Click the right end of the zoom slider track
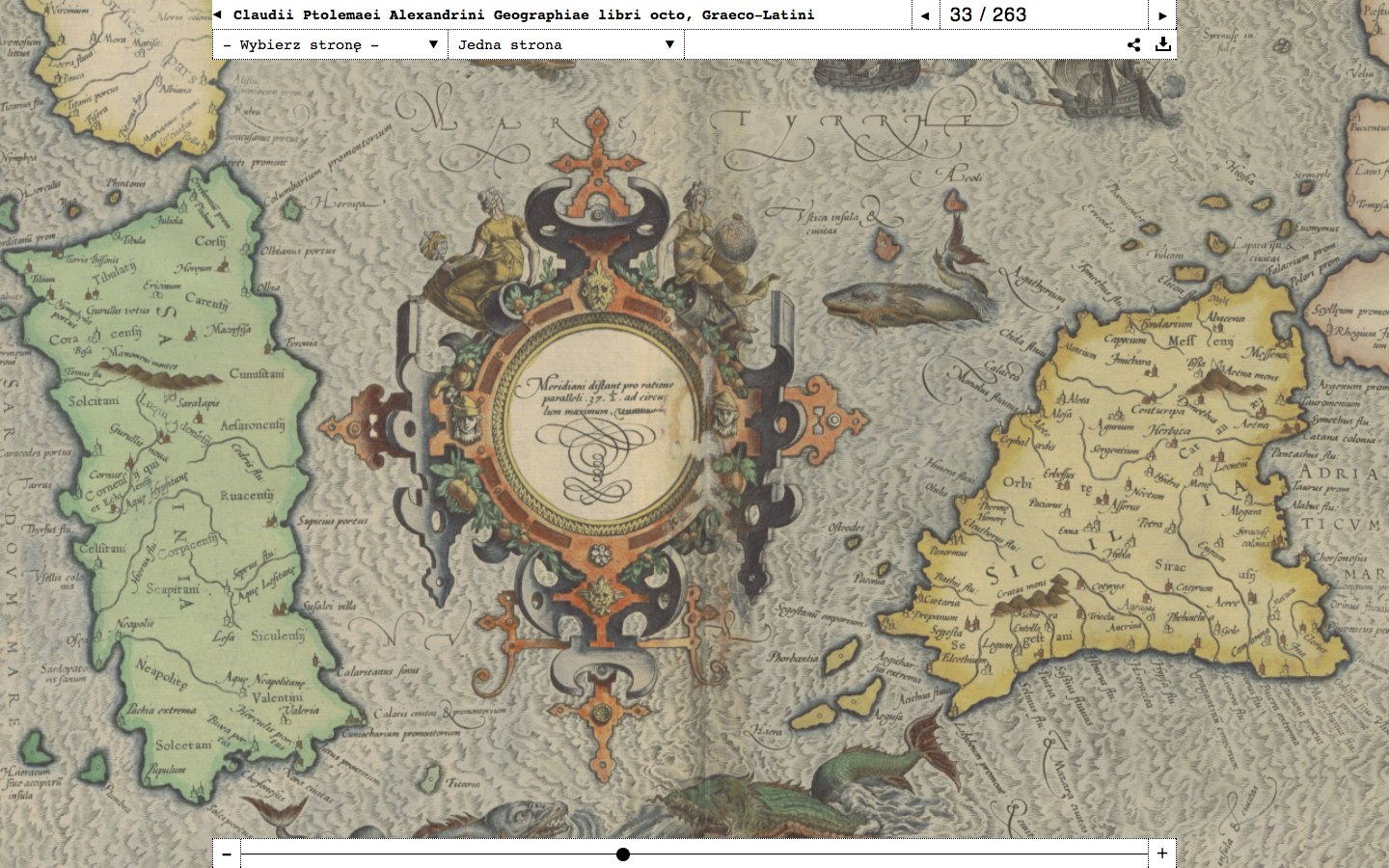Image resolution: width=1389 pixels, height=868 pixels. (1143, 854)
